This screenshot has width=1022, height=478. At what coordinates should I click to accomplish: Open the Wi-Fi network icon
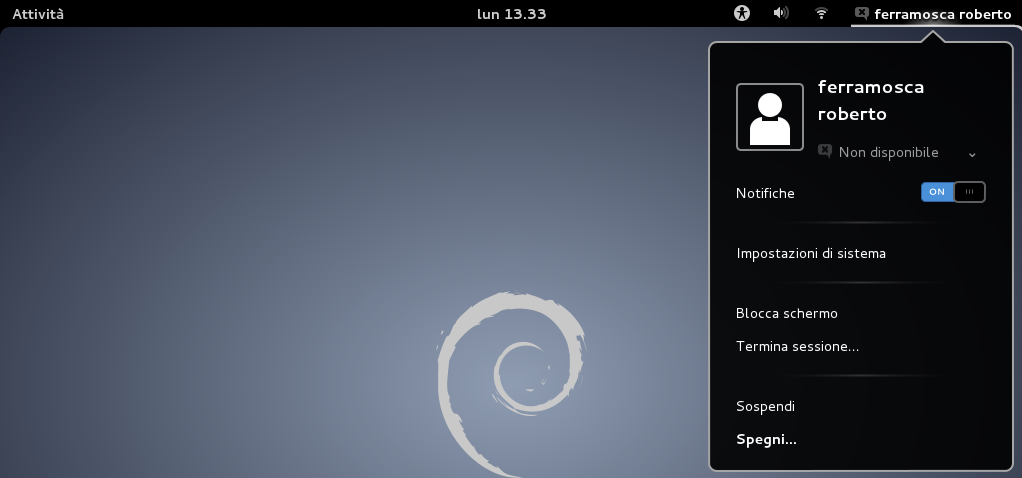pos(821,13)
